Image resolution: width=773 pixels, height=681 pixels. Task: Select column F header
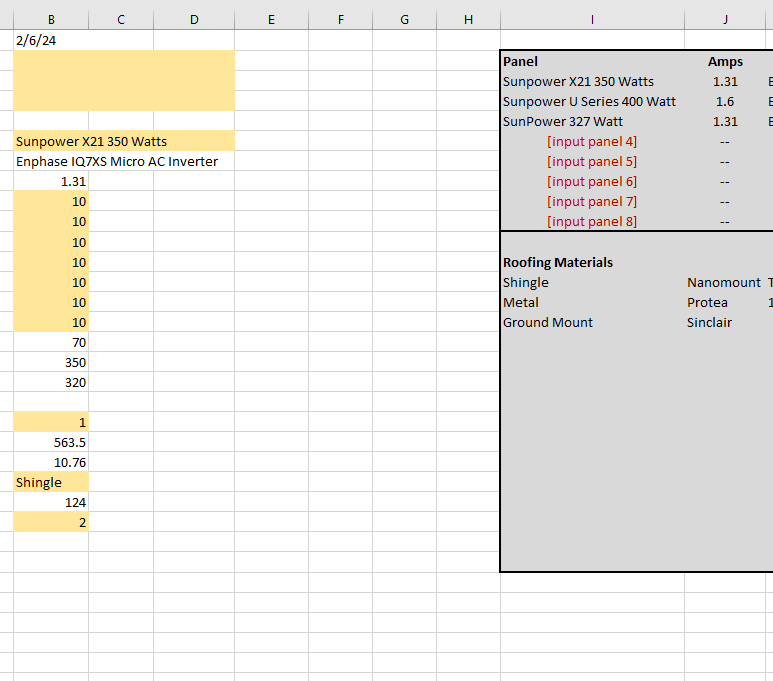pos(341,20)
